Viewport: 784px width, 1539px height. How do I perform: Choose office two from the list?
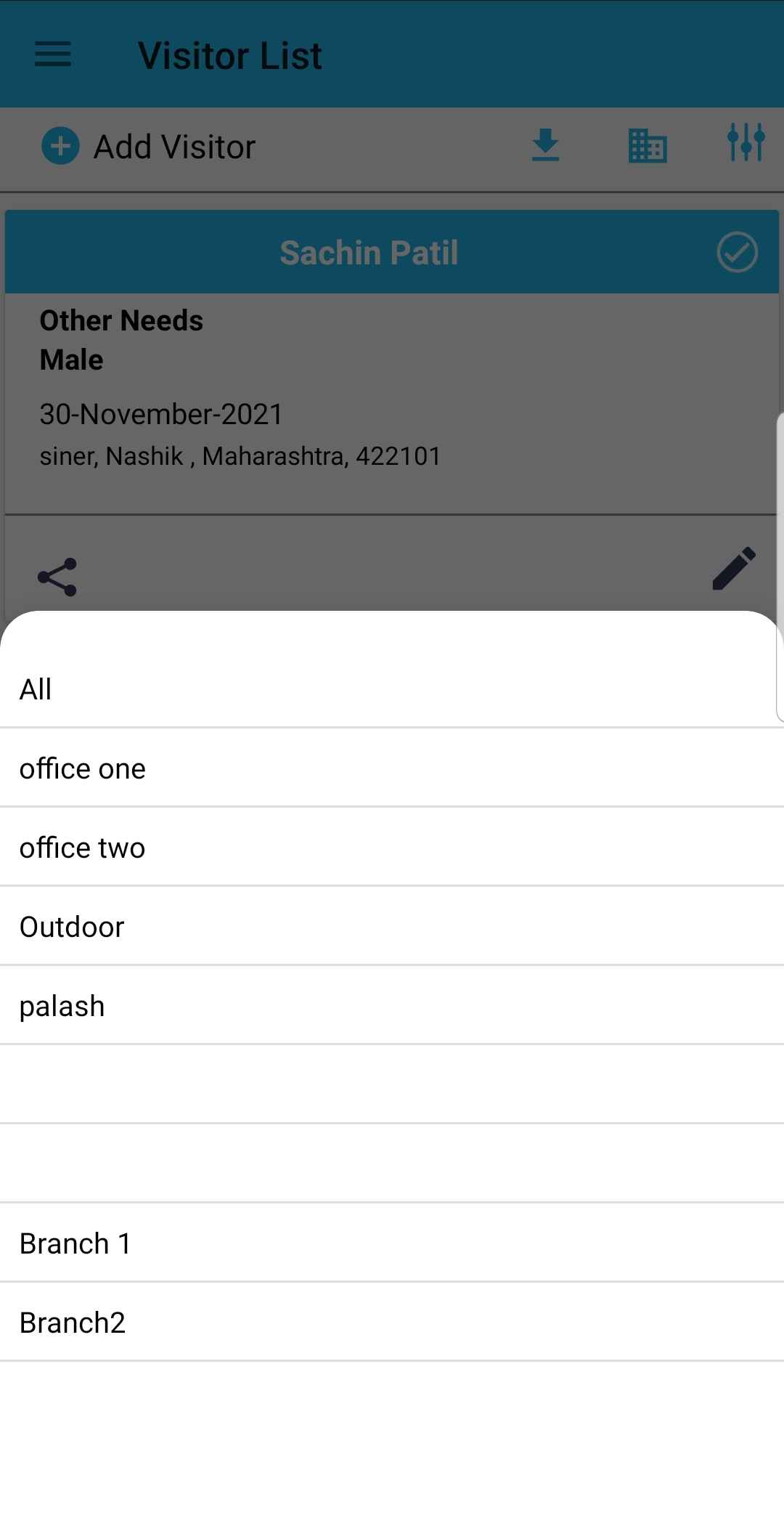click(83, 848)
